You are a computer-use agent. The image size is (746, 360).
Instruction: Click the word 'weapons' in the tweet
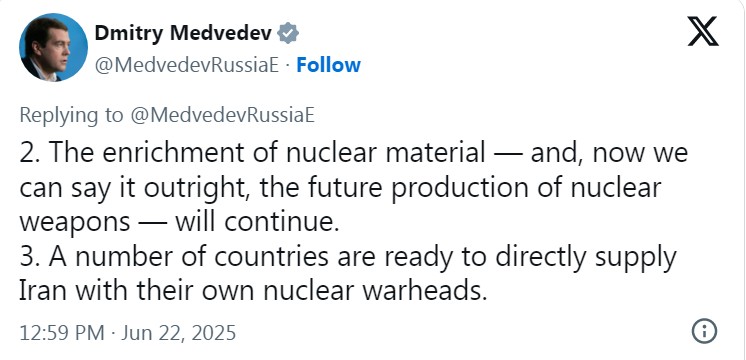(x=75, y=224)
